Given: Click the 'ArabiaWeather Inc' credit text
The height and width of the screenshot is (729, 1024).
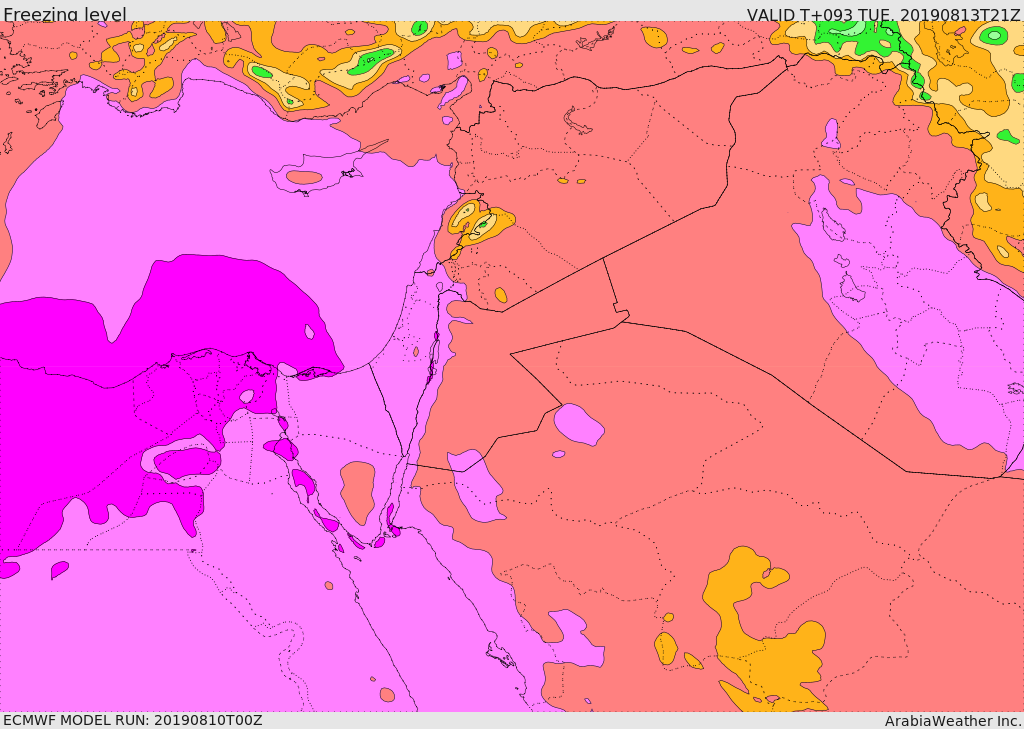Looking at the screenshot, I should 953,721.
